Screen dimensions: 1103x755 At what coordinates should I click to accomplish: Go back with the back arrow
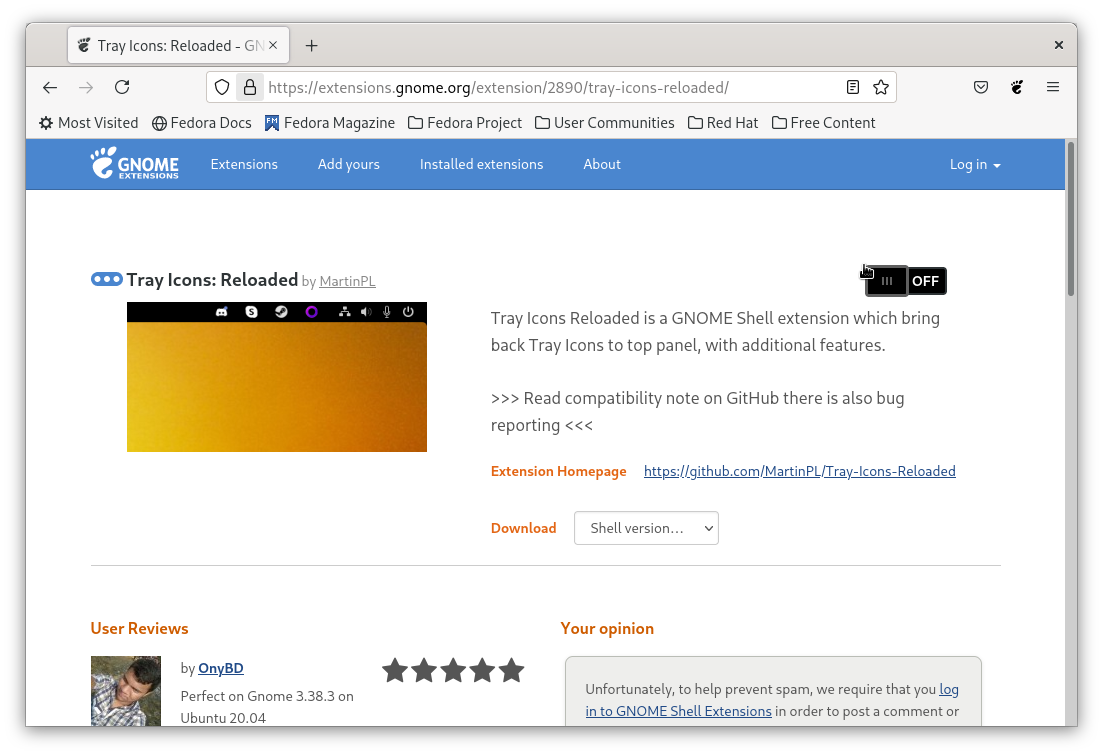[50, 87]
